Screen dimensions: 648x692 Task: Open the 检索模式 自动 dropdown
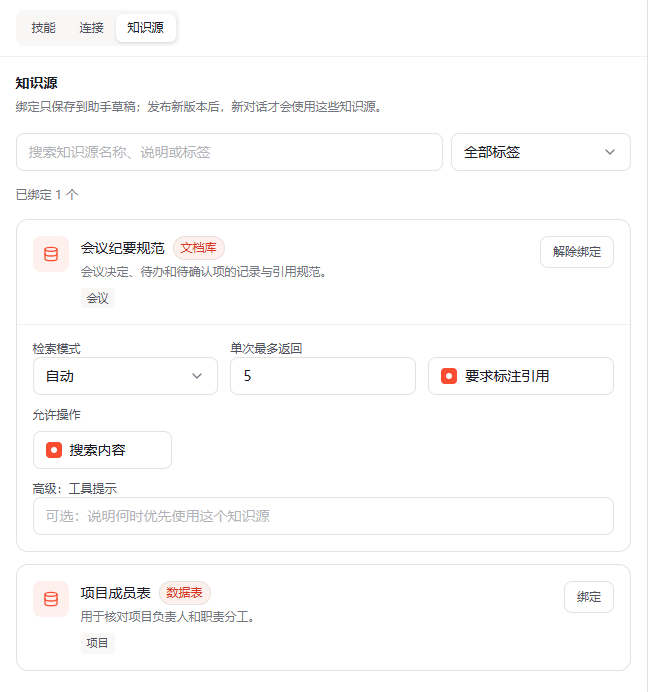[125, 376]
